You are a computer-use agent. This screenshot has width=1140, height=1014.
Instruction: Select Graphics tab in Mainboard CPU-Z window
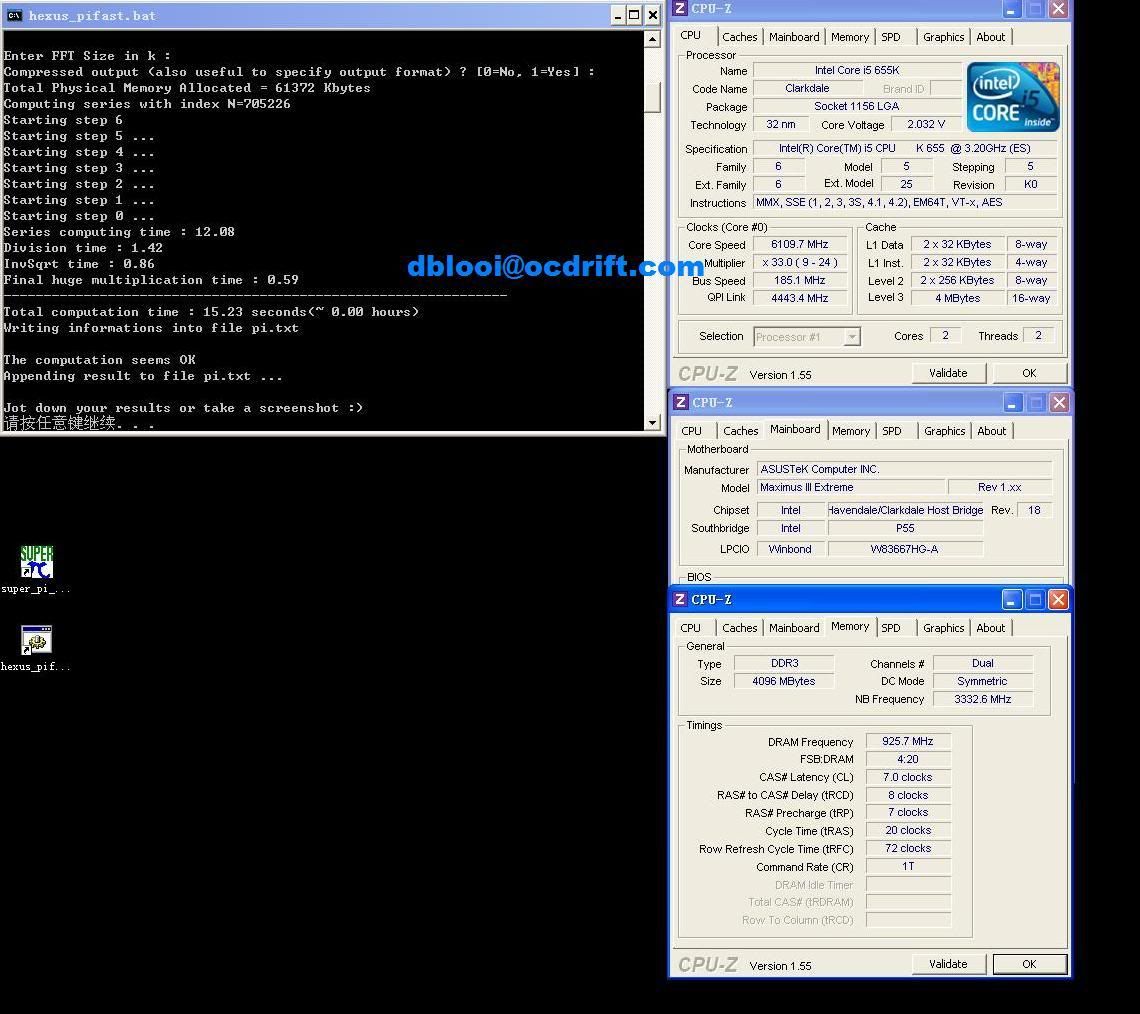[944, 431]
